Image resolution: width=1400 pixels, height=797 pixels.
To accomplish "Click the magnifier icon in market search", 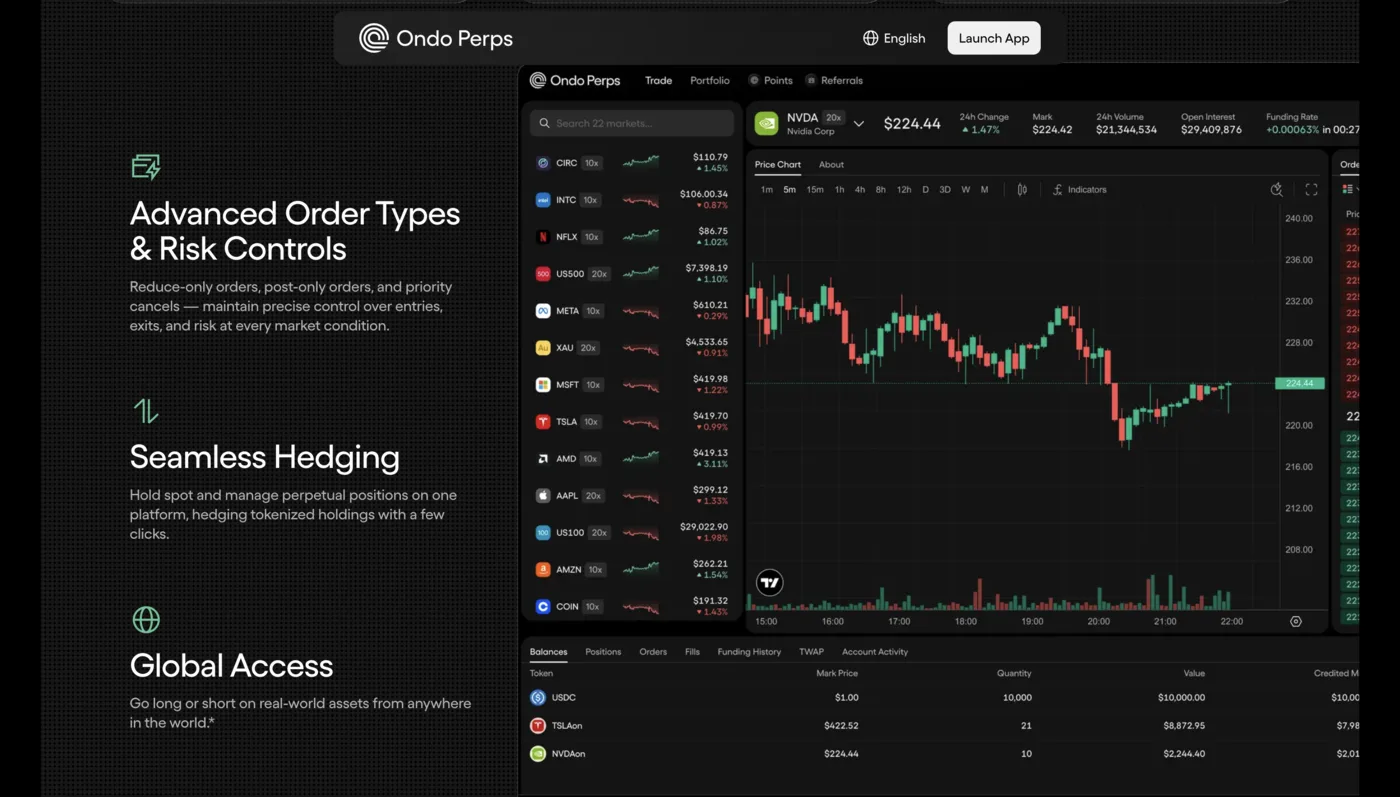I will click(545, 124).
